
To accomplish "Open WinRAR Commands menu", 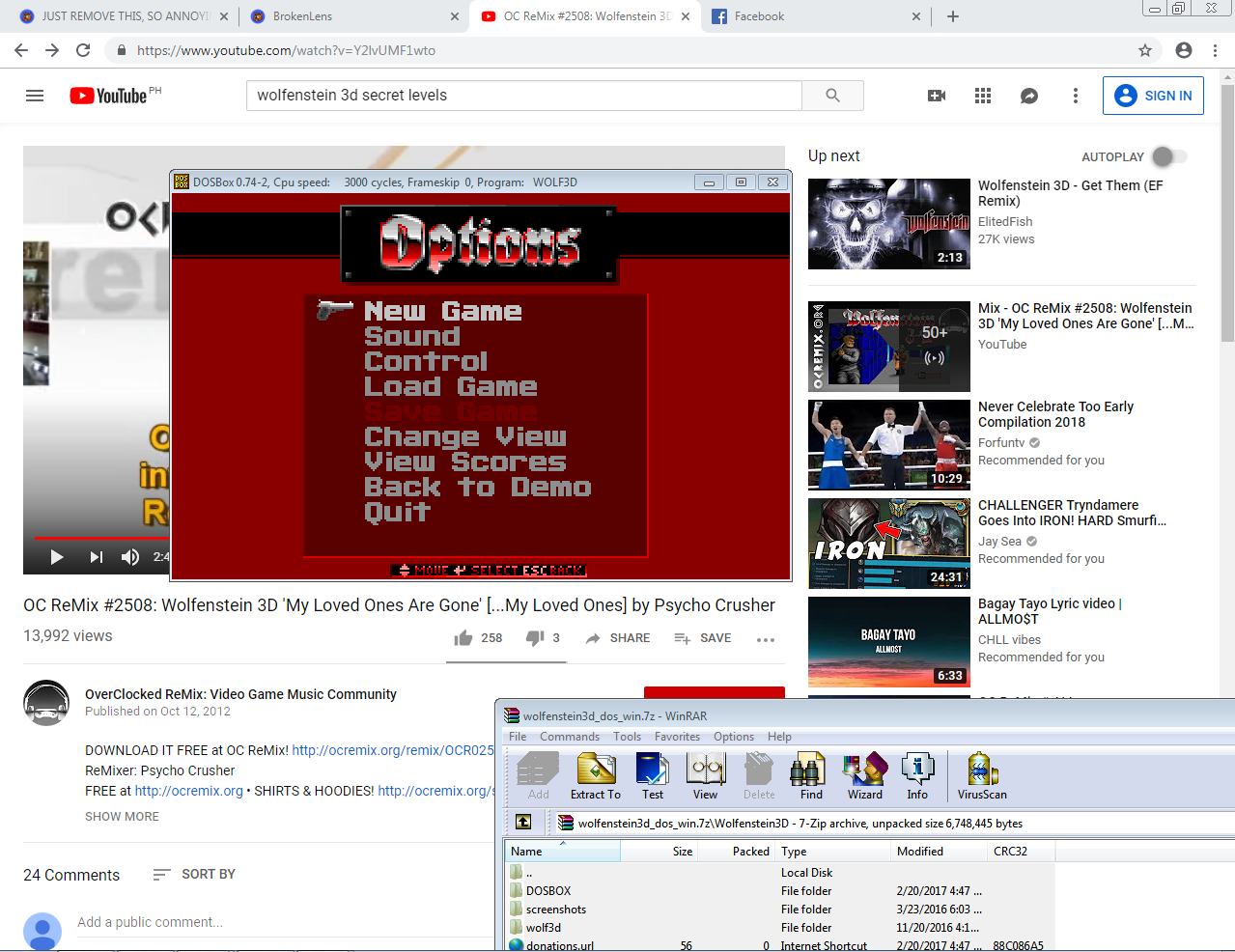I will [570, 737].
